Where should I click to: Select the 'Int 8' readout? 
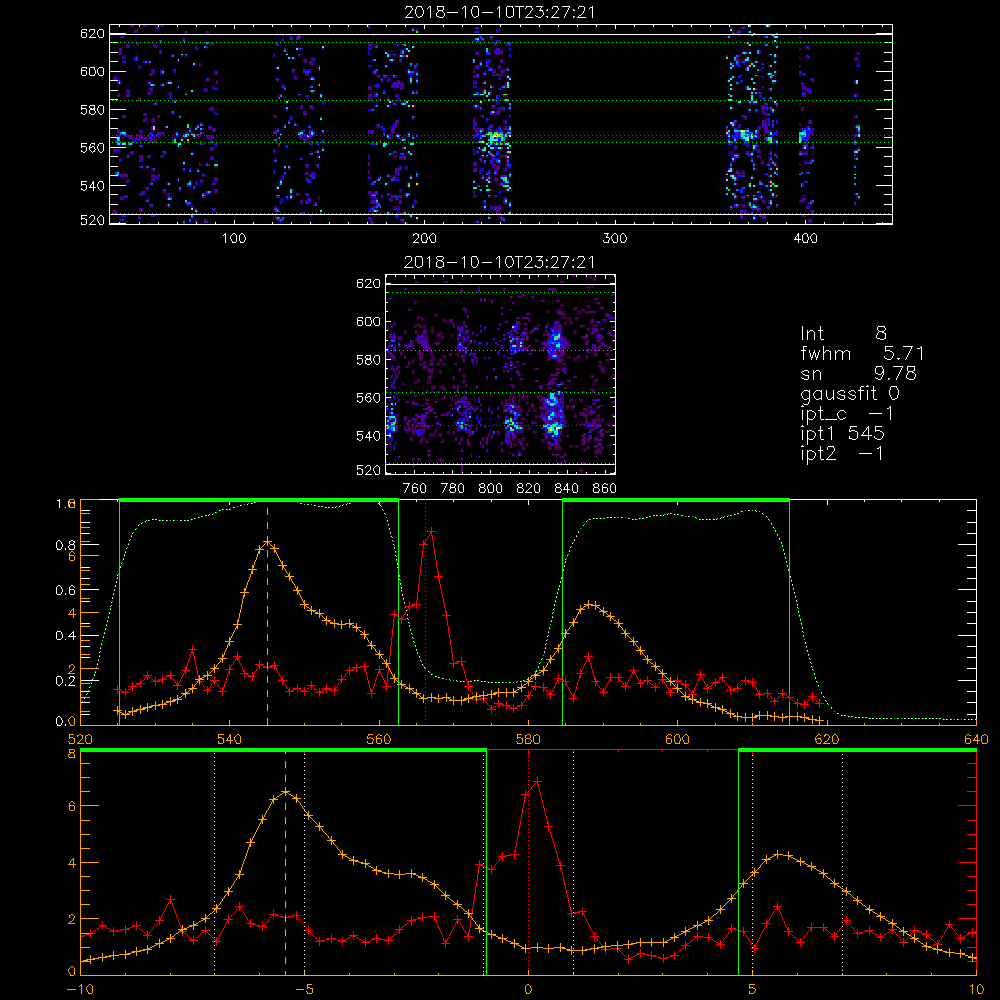pos(843,334)
